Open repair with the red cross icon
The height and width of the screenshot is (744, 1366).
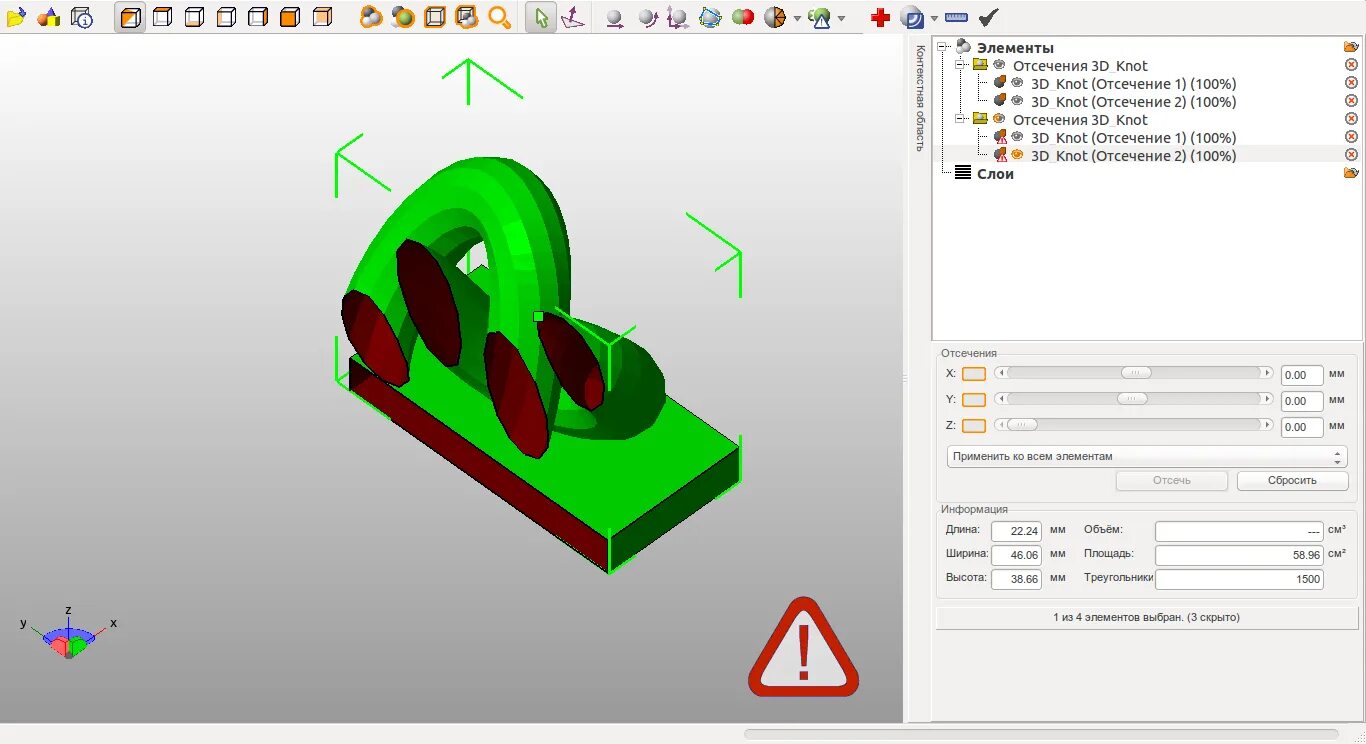[880, 17]
